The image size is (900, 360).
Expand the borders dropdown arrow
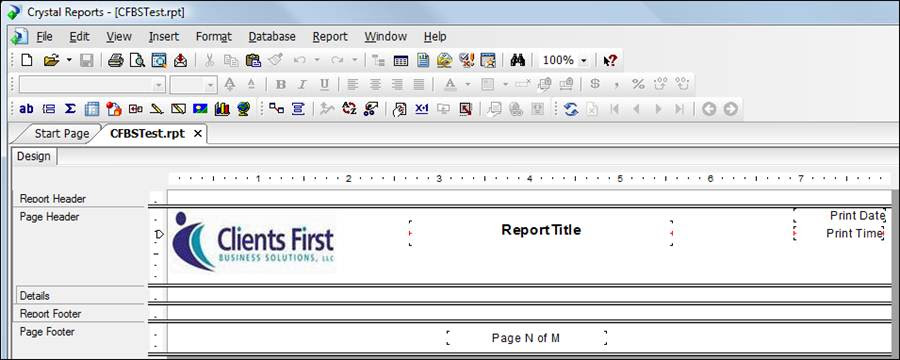505,84
